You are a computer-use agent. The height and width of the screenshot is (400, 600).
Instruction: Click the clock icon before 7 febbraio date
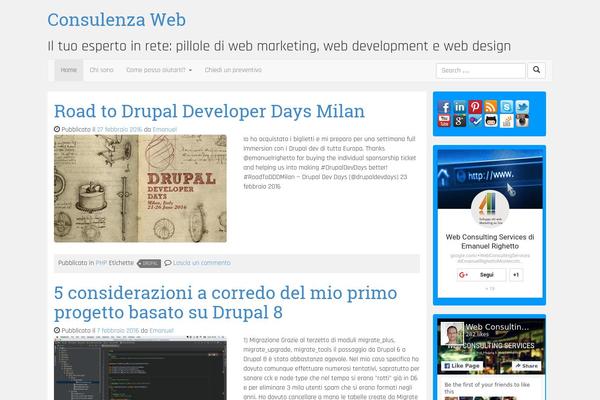click(57, 330)
